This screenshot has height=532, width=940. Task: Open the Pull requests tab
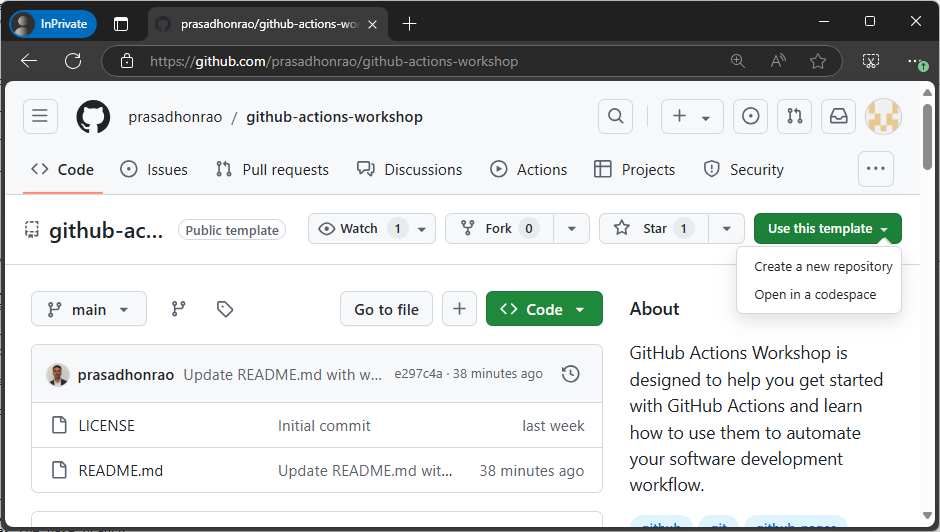(272, 170)
